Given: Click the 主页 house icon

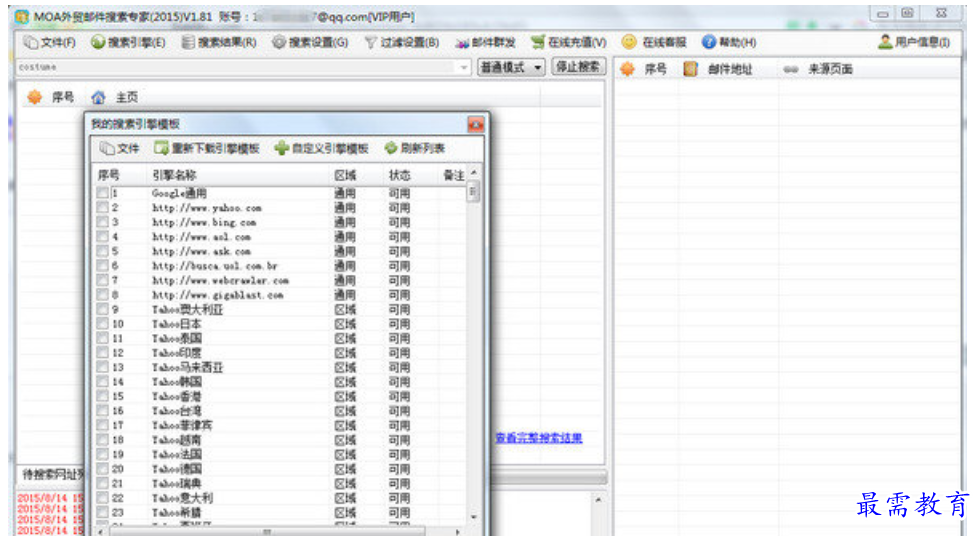Looking at the screenshot, I should click(99, 97).
